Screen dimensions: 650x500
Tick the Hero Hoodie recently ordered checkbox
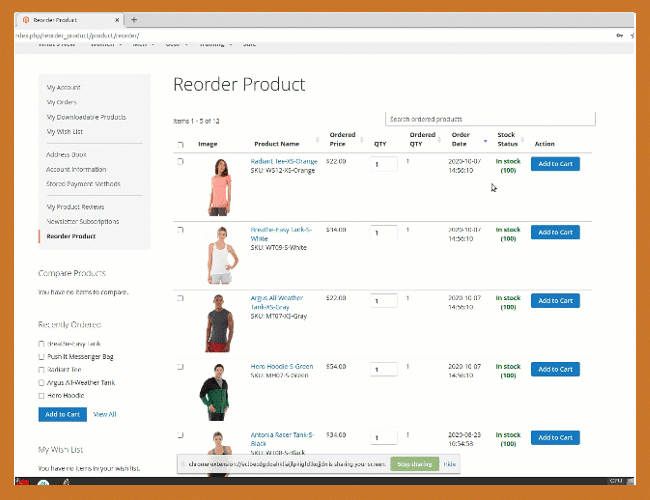coord(42,395)
